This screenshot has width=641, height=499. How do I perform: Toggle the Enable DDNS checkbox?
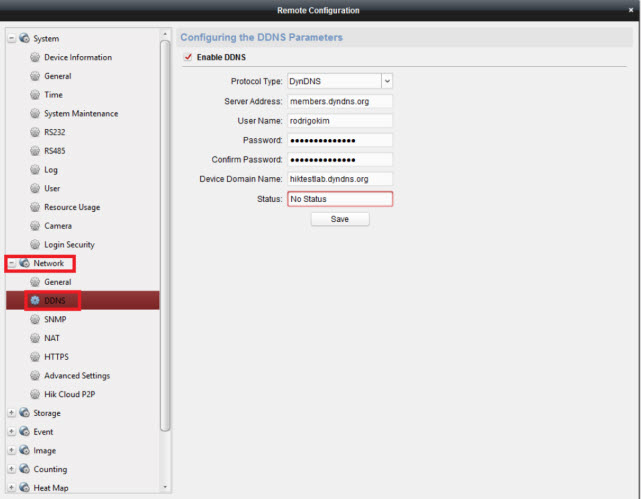coord(187,58)
